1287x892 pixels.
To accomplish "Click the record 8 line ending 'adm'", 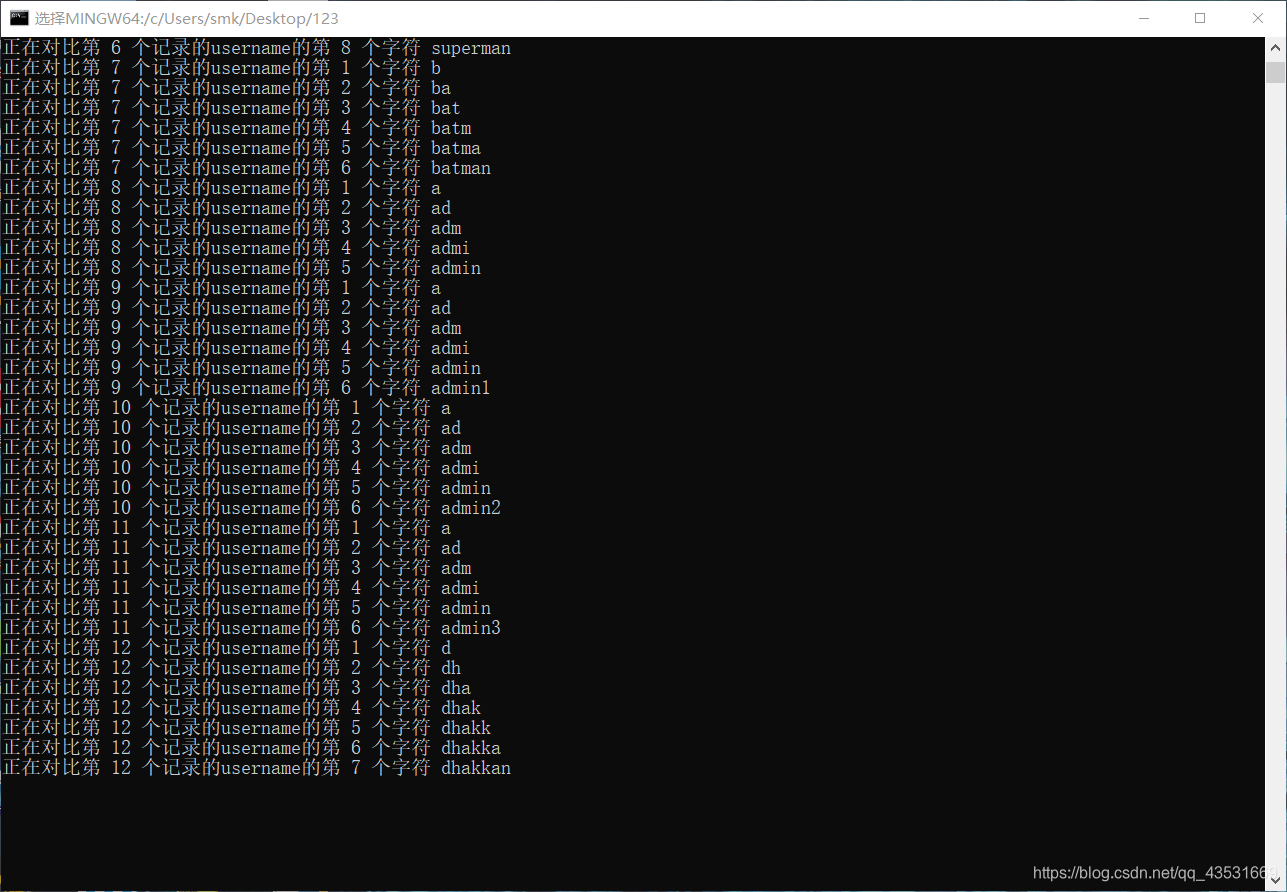I will coord(231,228).
